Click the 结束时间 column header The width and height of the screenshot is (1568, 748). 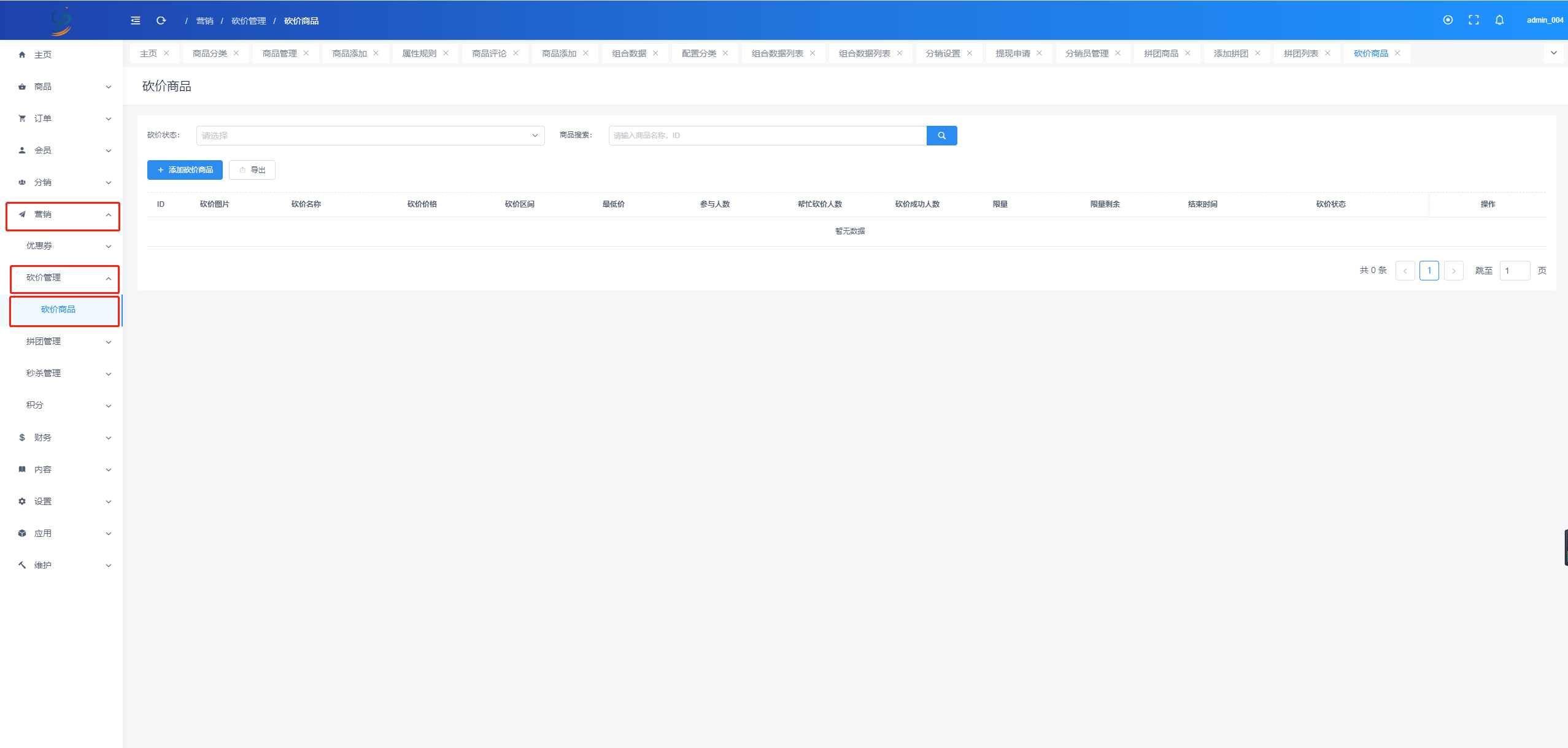click(x=1202, y=204)
